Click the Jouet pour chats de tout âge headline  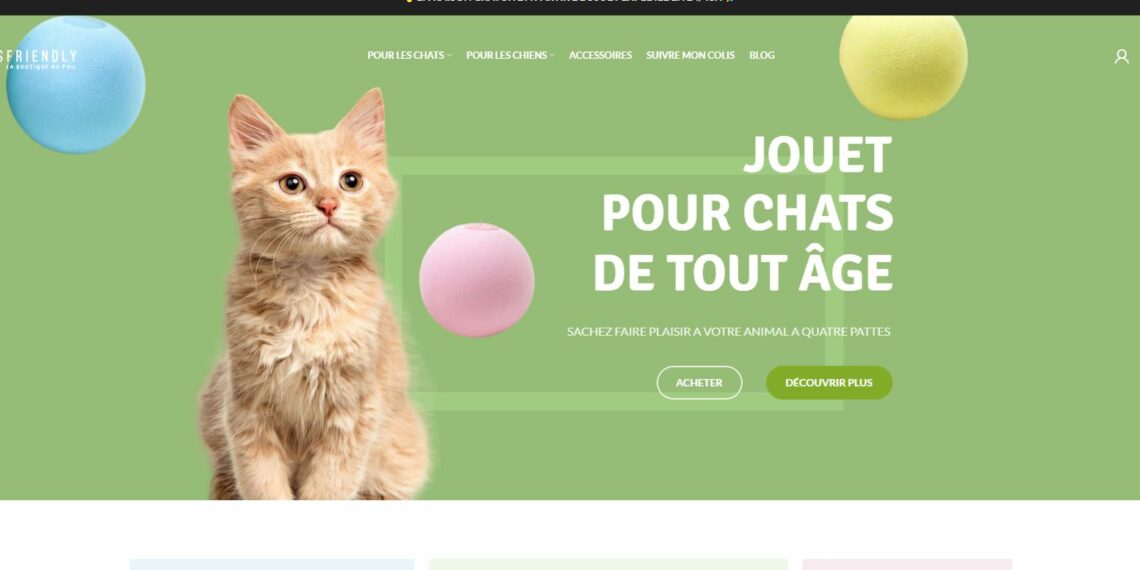point(743,213)
